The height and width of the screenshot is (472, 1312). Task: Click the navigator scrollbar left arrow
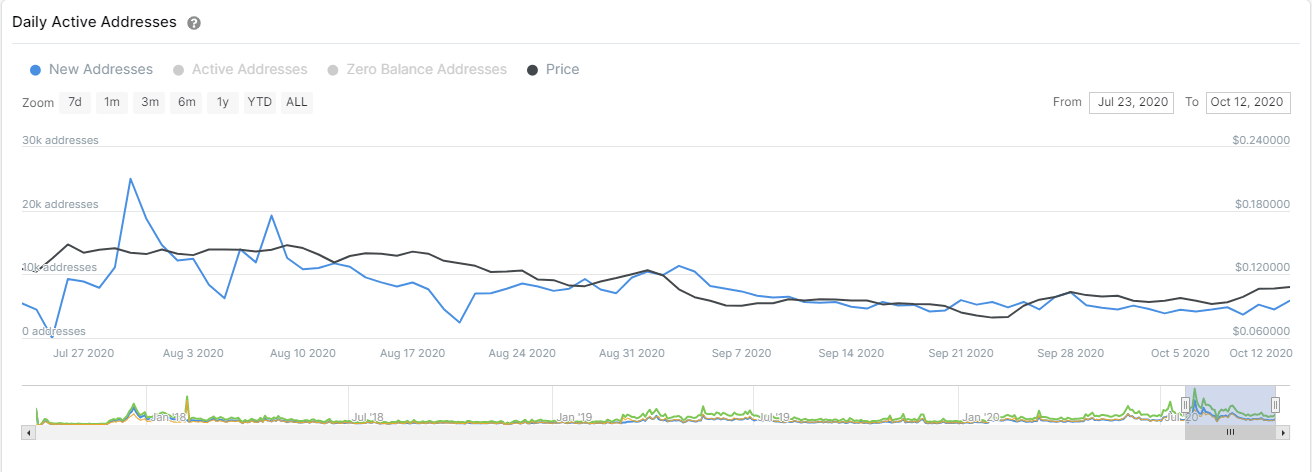coord(28,432)
